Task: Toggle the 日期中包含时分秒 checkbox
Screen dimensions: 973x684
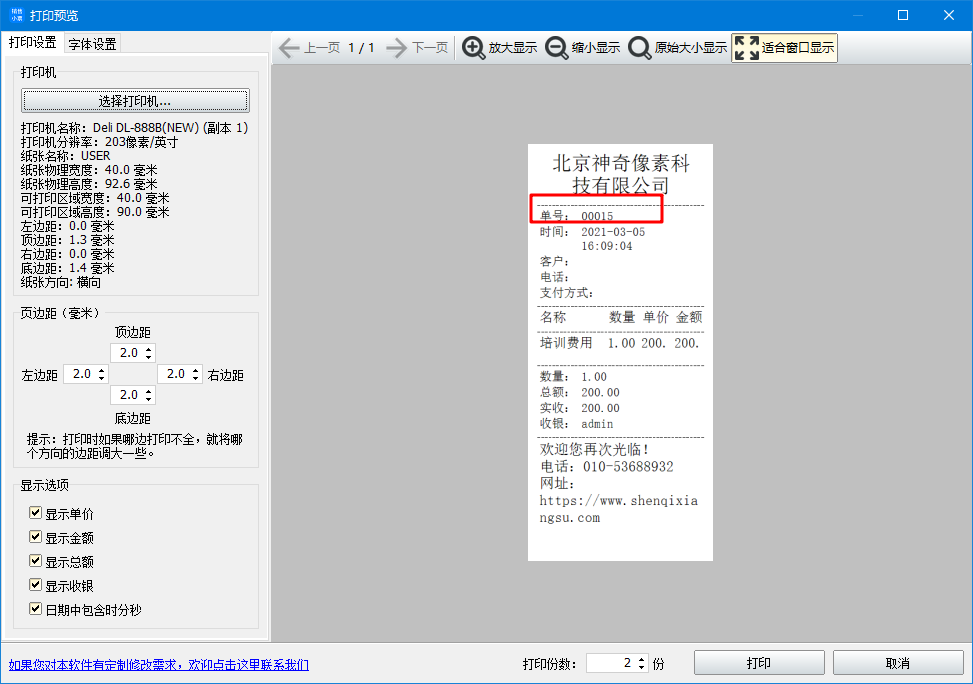Action: click(x=35, y=609)
